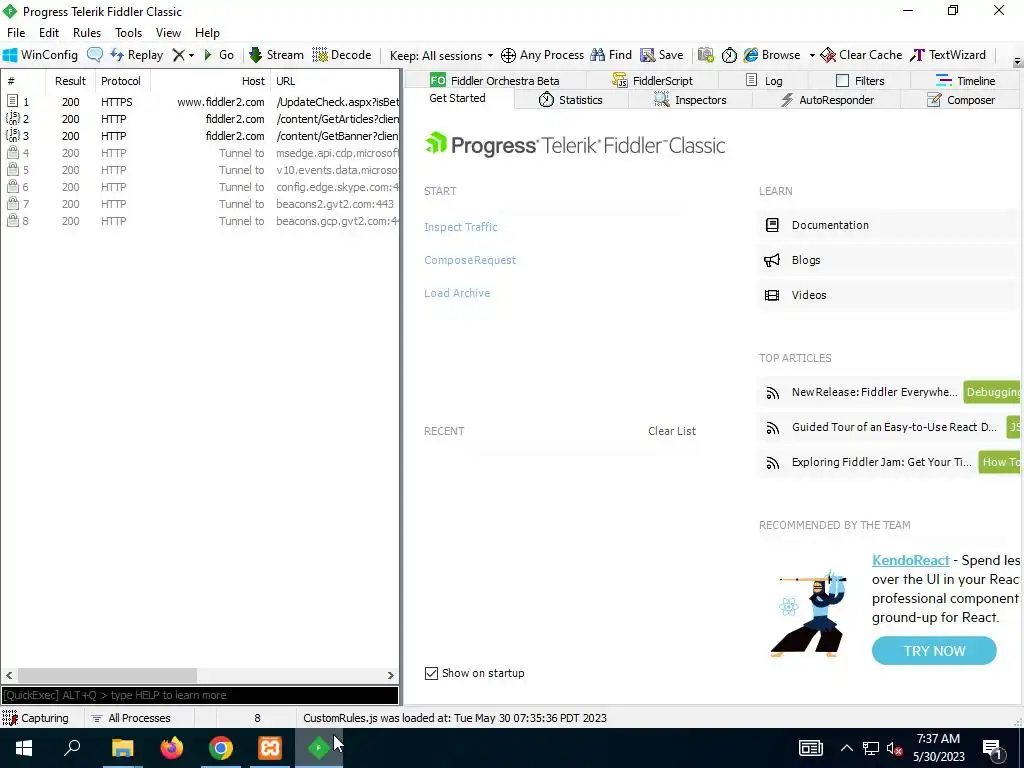Viewport: 1024px width, 768px height.
Task: Click the Inspect Traffic link
Action: 460,227
